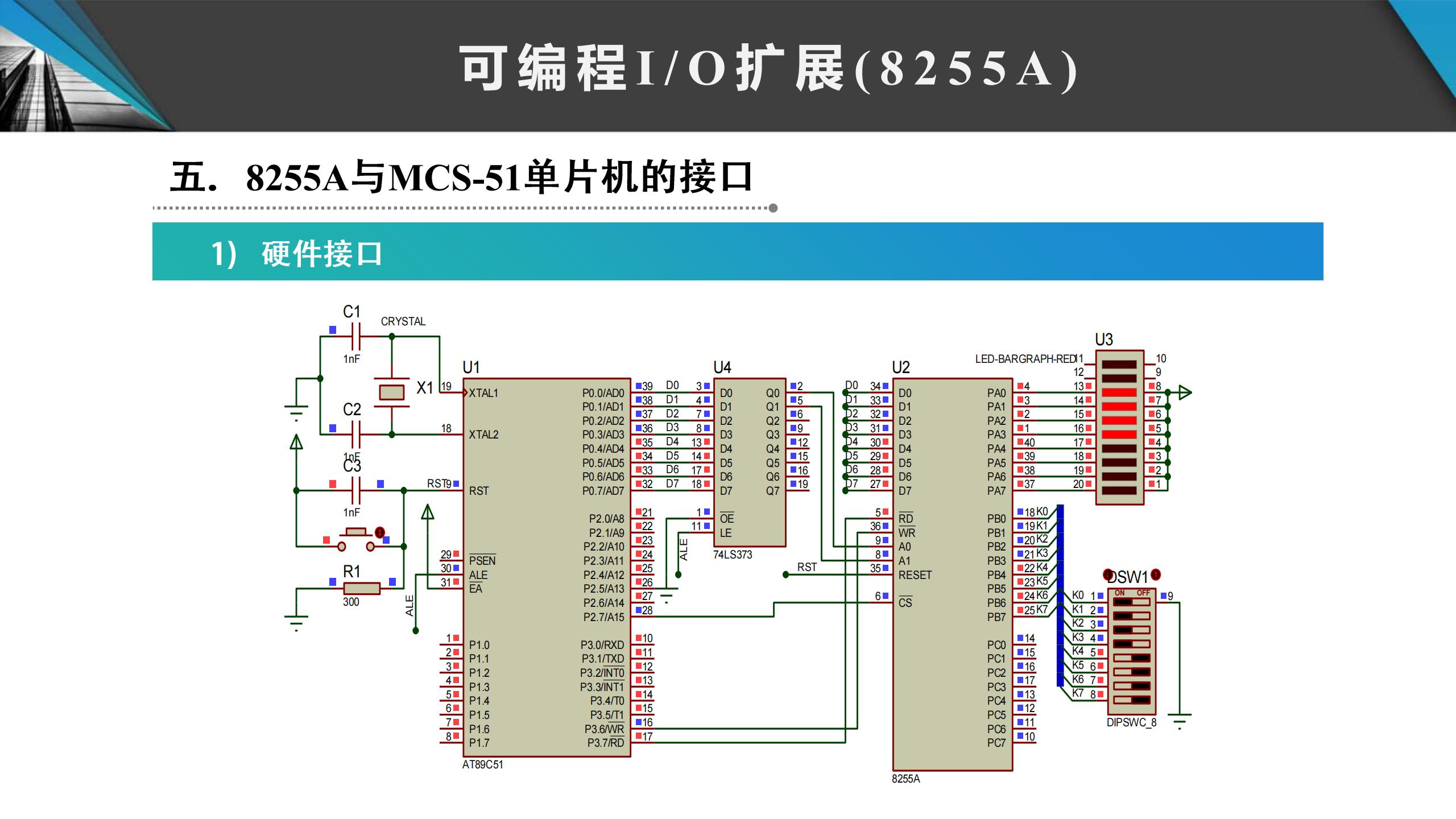Click power arrow terminal beside LED bargraph

[1185, 392]
